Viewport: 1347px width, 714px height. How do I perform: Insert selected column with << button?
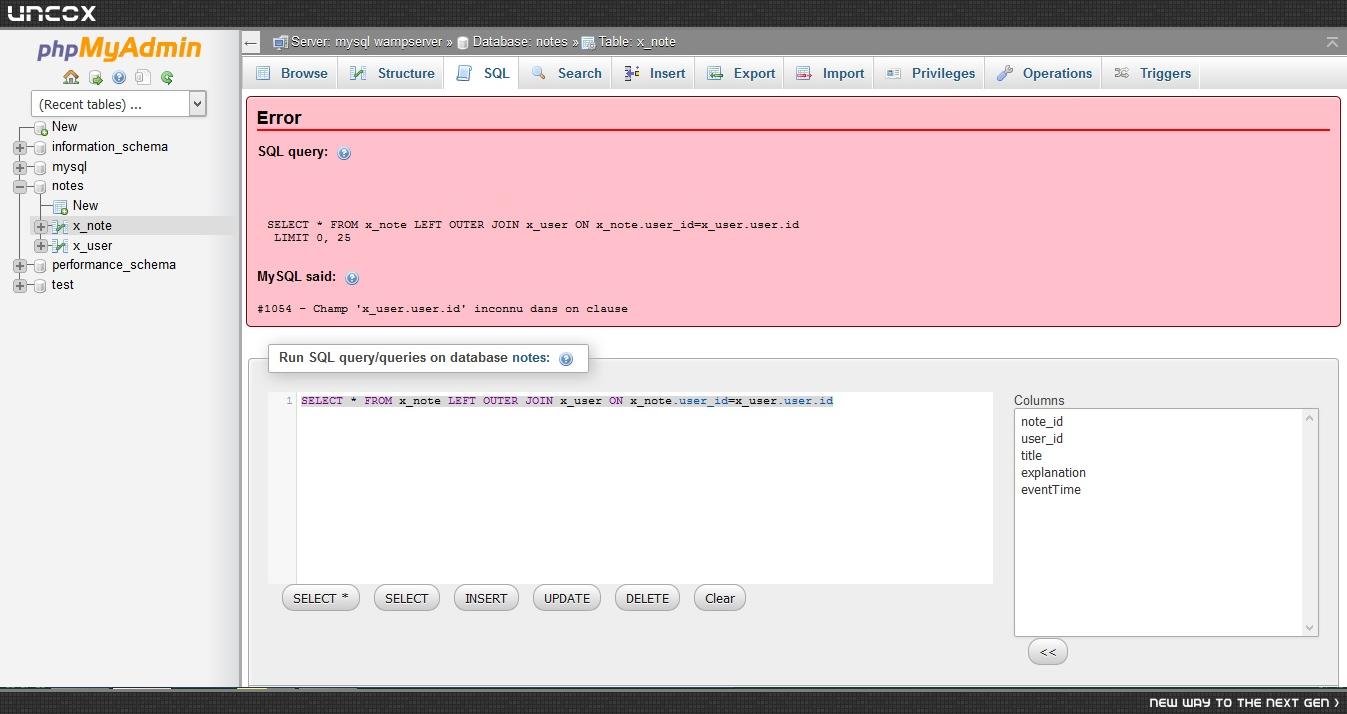(1048, 652)
